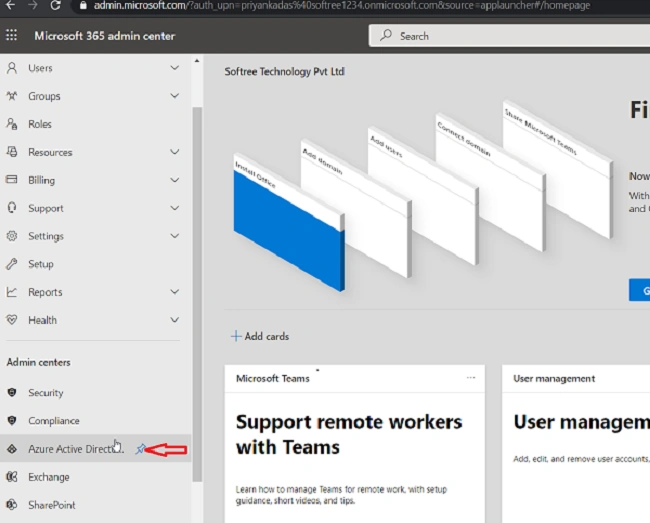Click the Roles icon in sidebar

click(x=12, y=124)
